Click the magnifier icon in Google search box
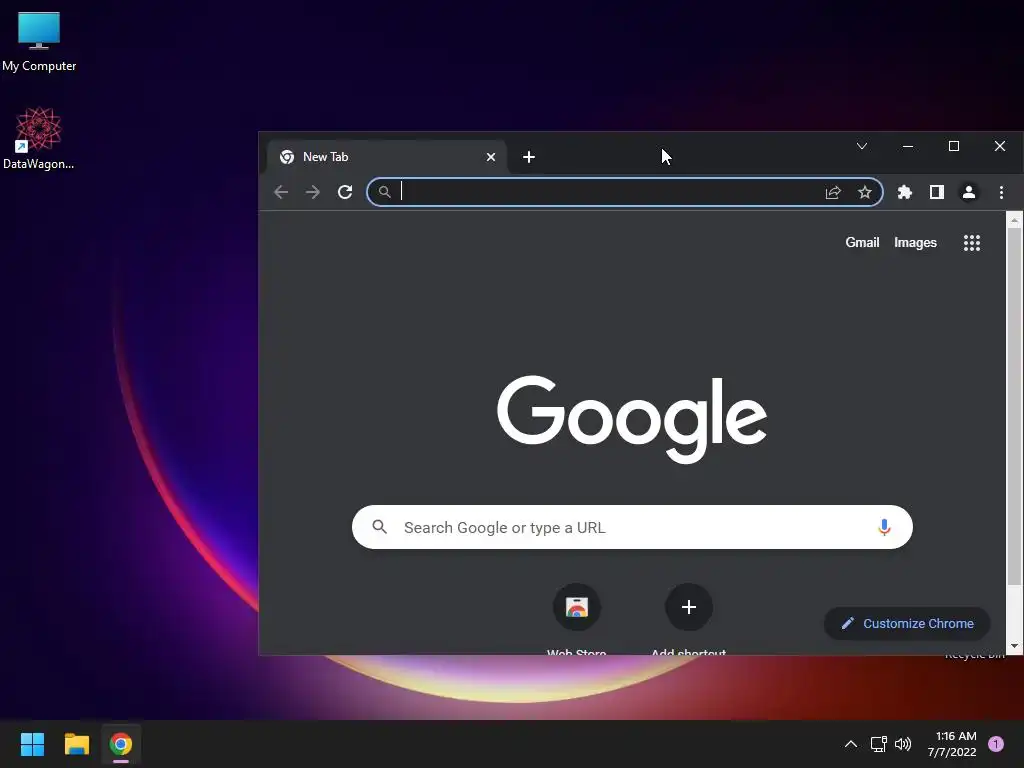This screenshot has width=1024, height=768. tap(379, 526)
